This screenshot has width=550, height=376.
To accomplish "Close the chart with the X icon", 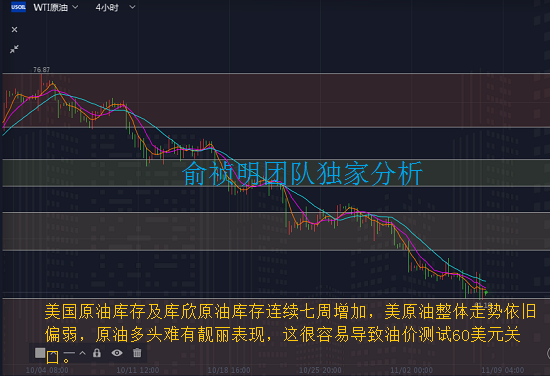I will tap(14, 29).
